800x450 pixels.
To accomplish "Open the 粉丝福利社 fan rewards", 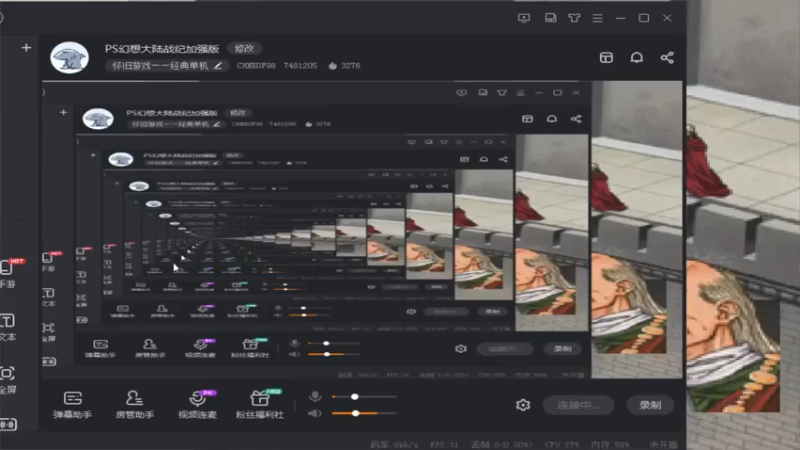I will 260,405.
